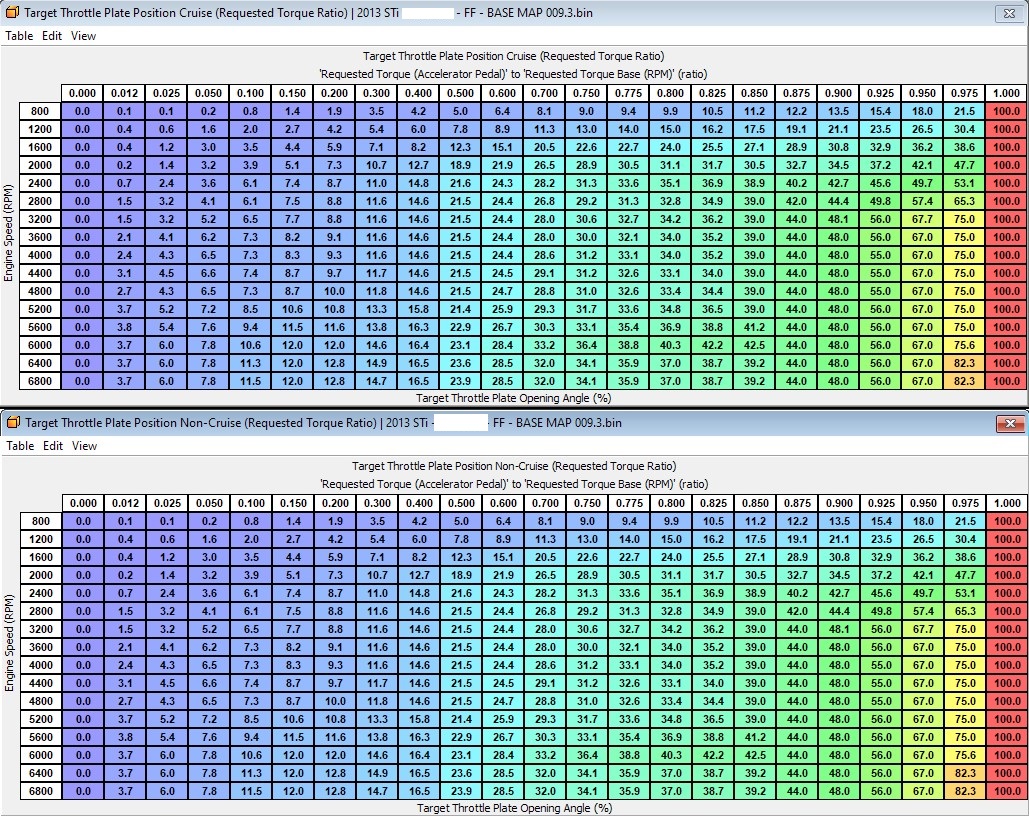
Task: Click the Cruise window's title bar icon
Action: pyautogui.click(x=12, y=13)
